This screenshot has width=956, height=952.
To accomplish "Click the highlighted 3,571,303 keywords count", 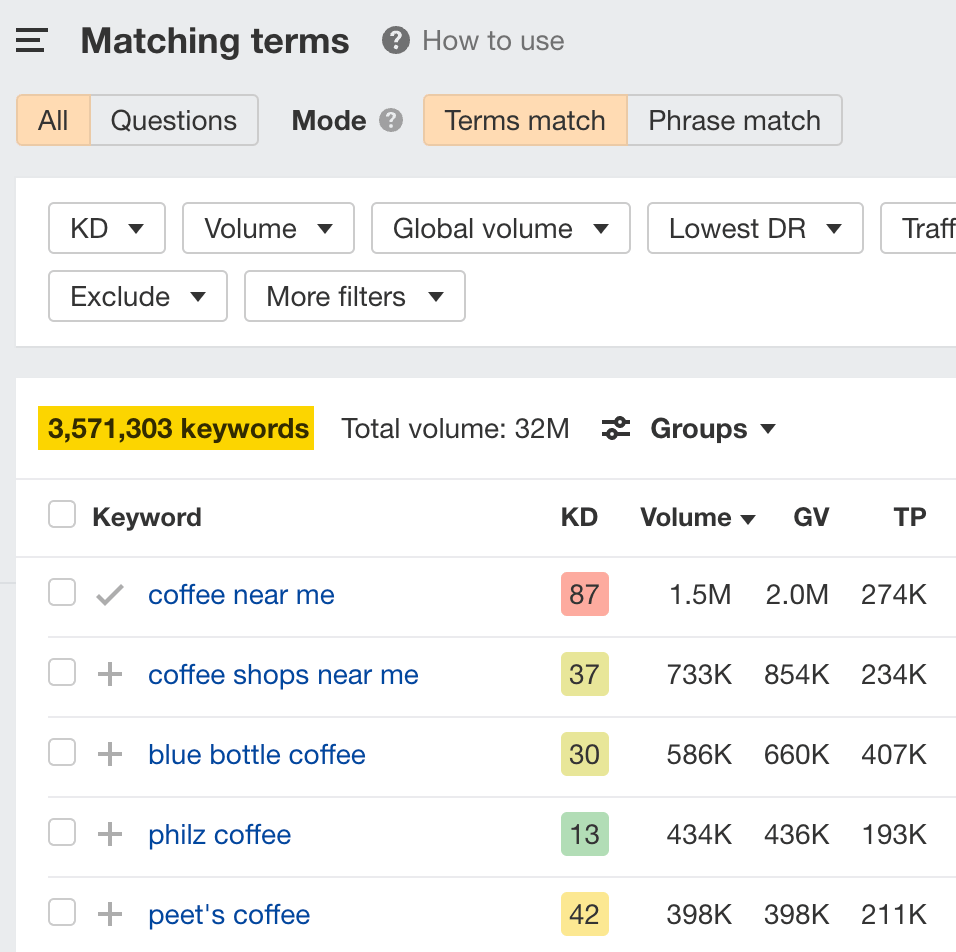I will coord(176,428).
